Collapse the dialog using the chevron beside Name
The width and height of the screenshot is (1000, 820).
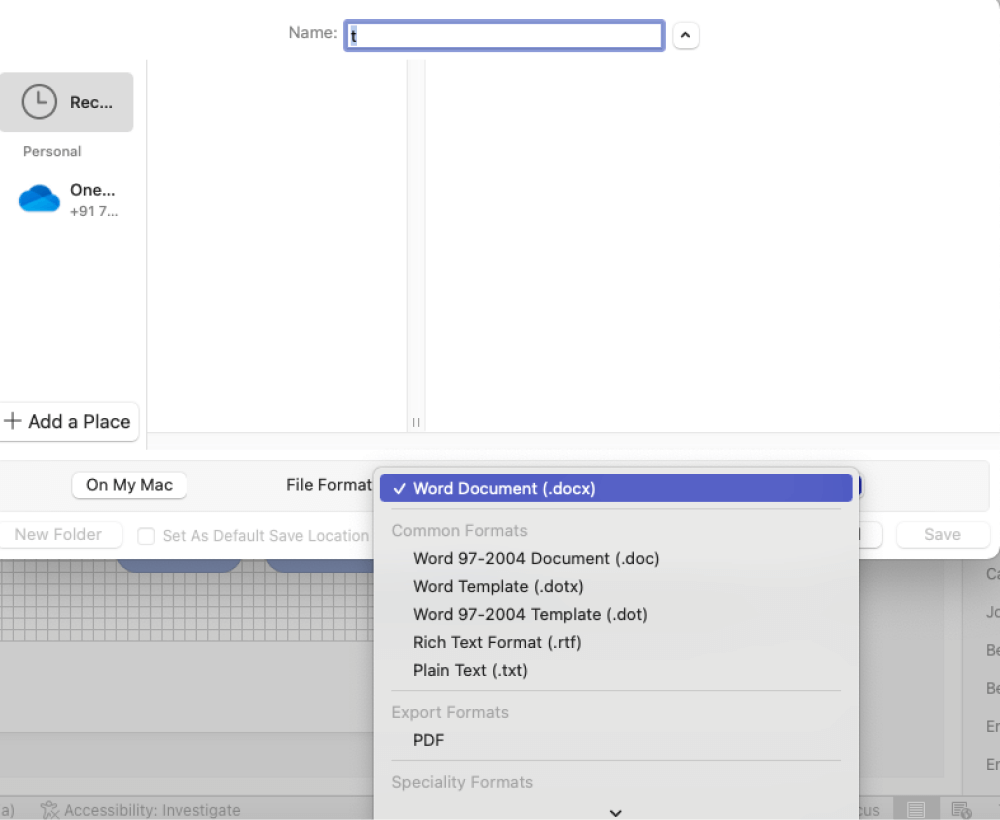685,36
